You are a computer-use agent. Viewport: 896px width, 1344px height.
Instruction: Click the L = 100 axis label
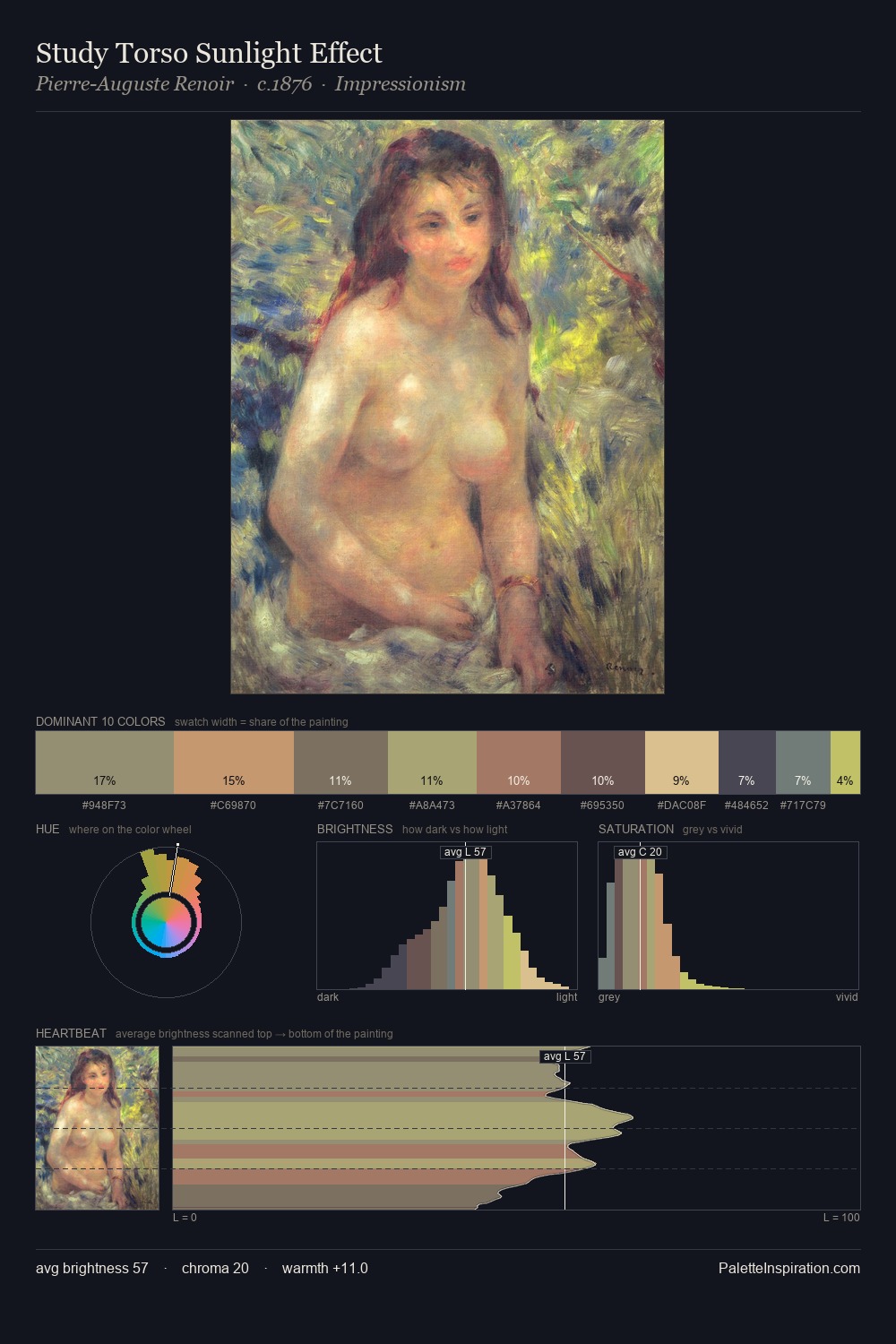(x=841, y=1218)
